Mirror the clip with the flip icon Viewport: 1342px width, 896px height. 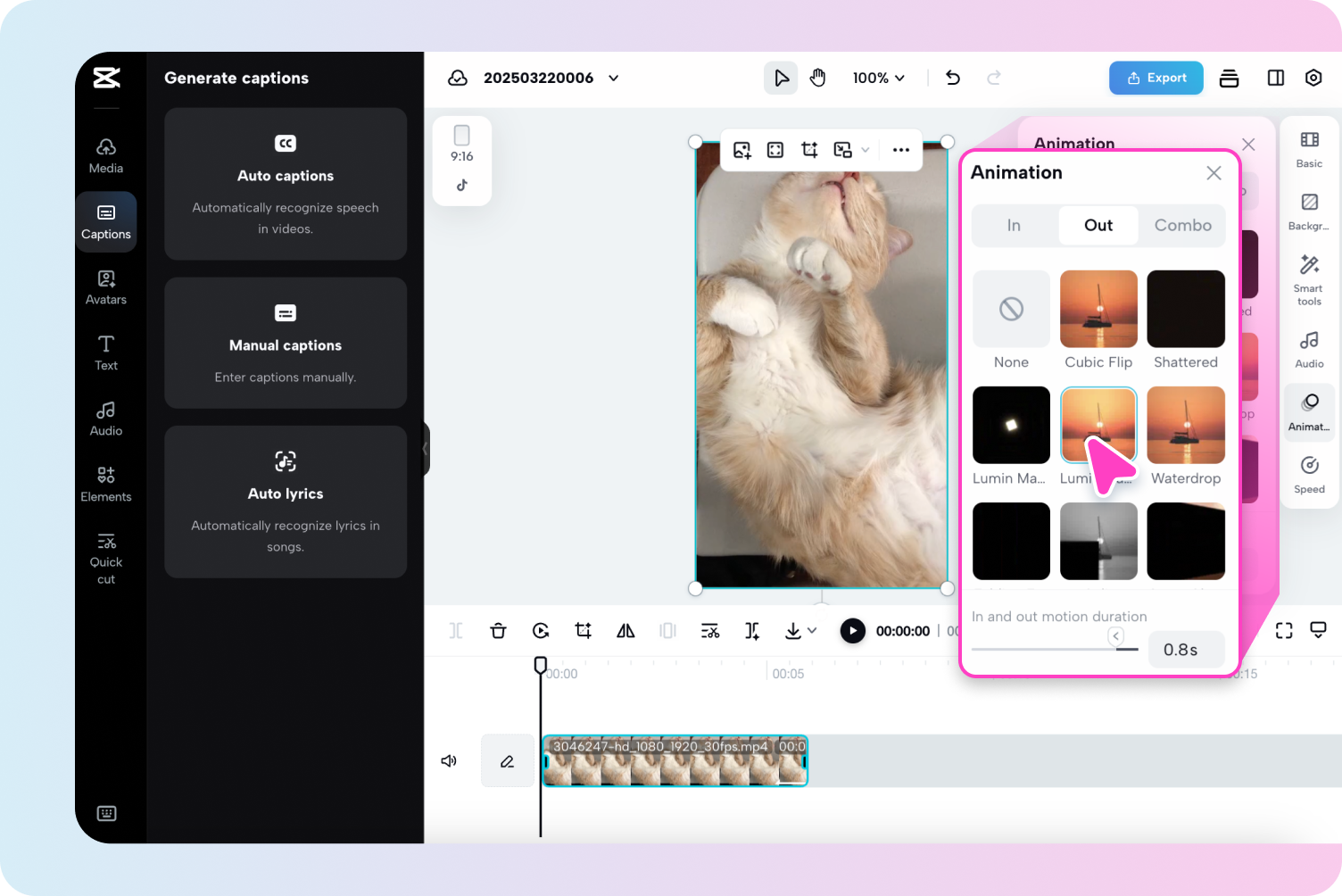(x=625, y=630)
